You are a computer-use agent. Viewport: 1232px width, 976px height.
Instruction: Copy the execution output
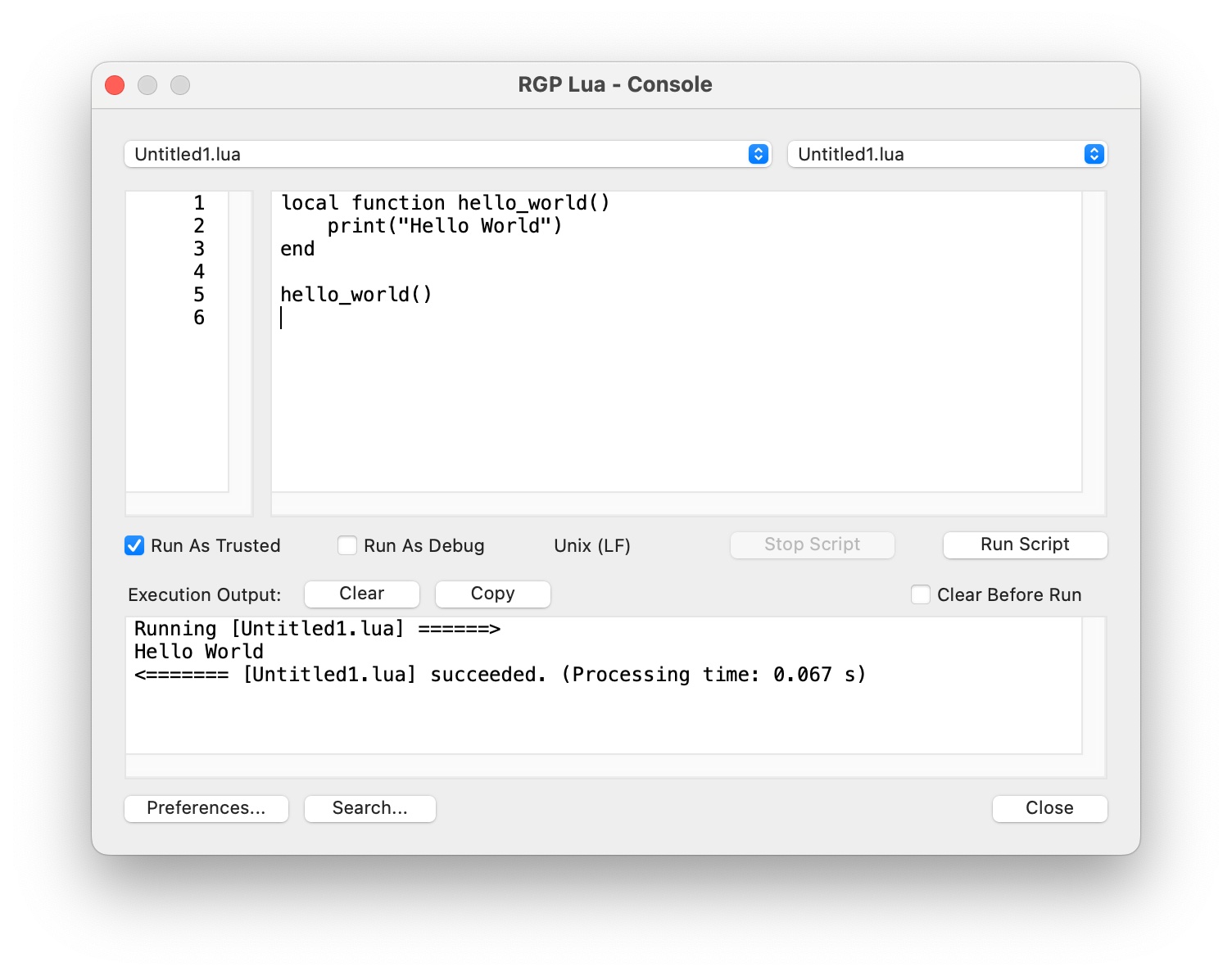tap(492, 594)
